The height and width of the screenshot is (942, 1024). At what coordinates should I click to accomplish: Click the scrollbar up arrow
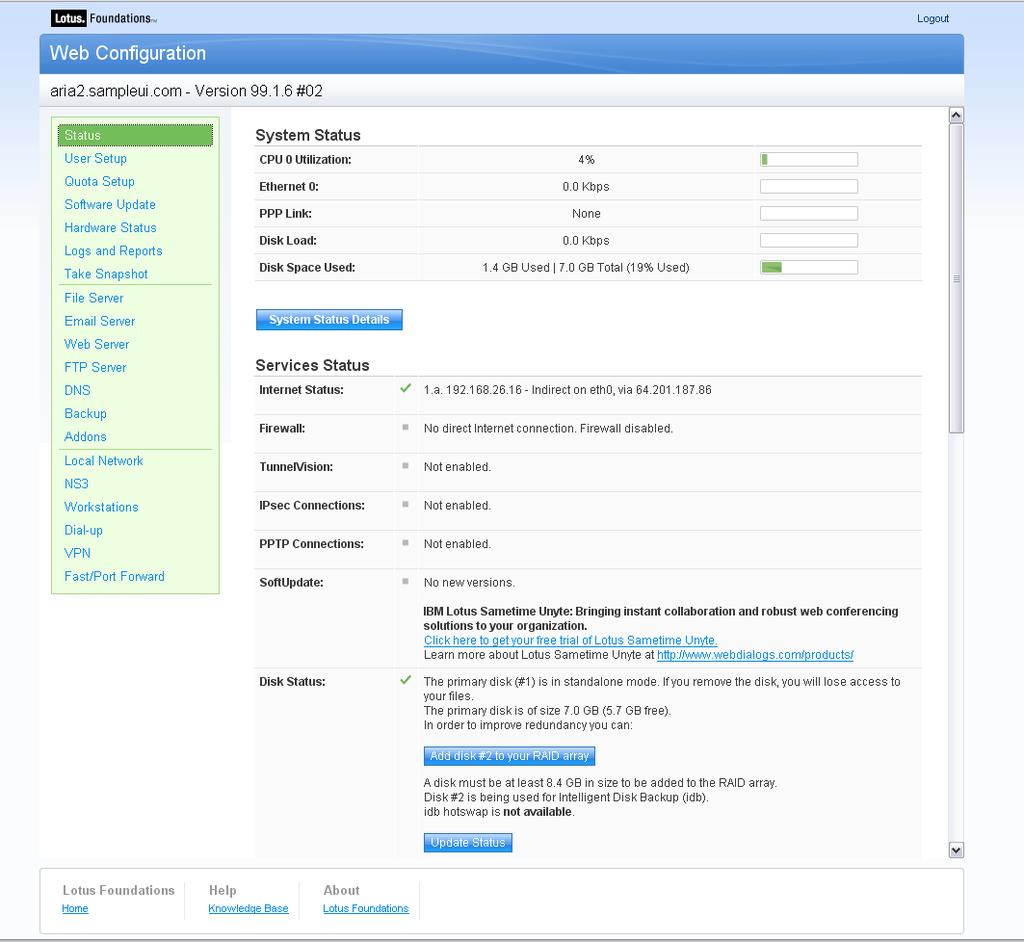coord(956,116)
